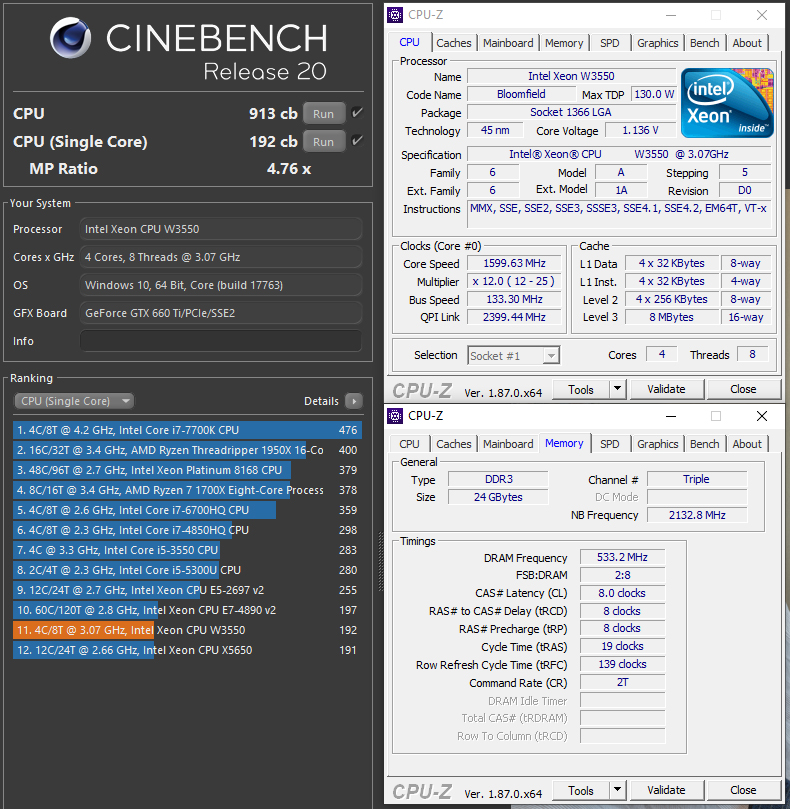The image size is (790, 809).
Task: Select ranking row Intel Core i7-4850HQ
Action: point(187,530)
